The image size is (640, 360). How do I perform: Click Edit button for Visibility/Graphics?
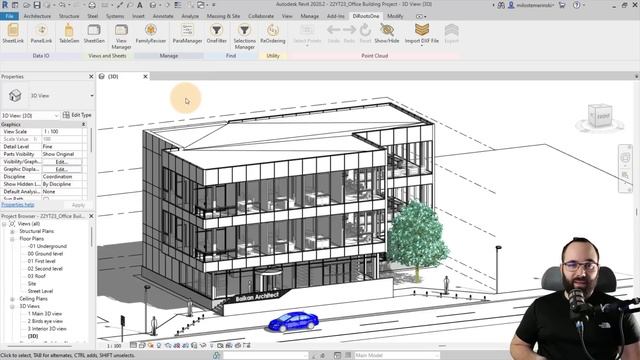click(x=62, y=162)
